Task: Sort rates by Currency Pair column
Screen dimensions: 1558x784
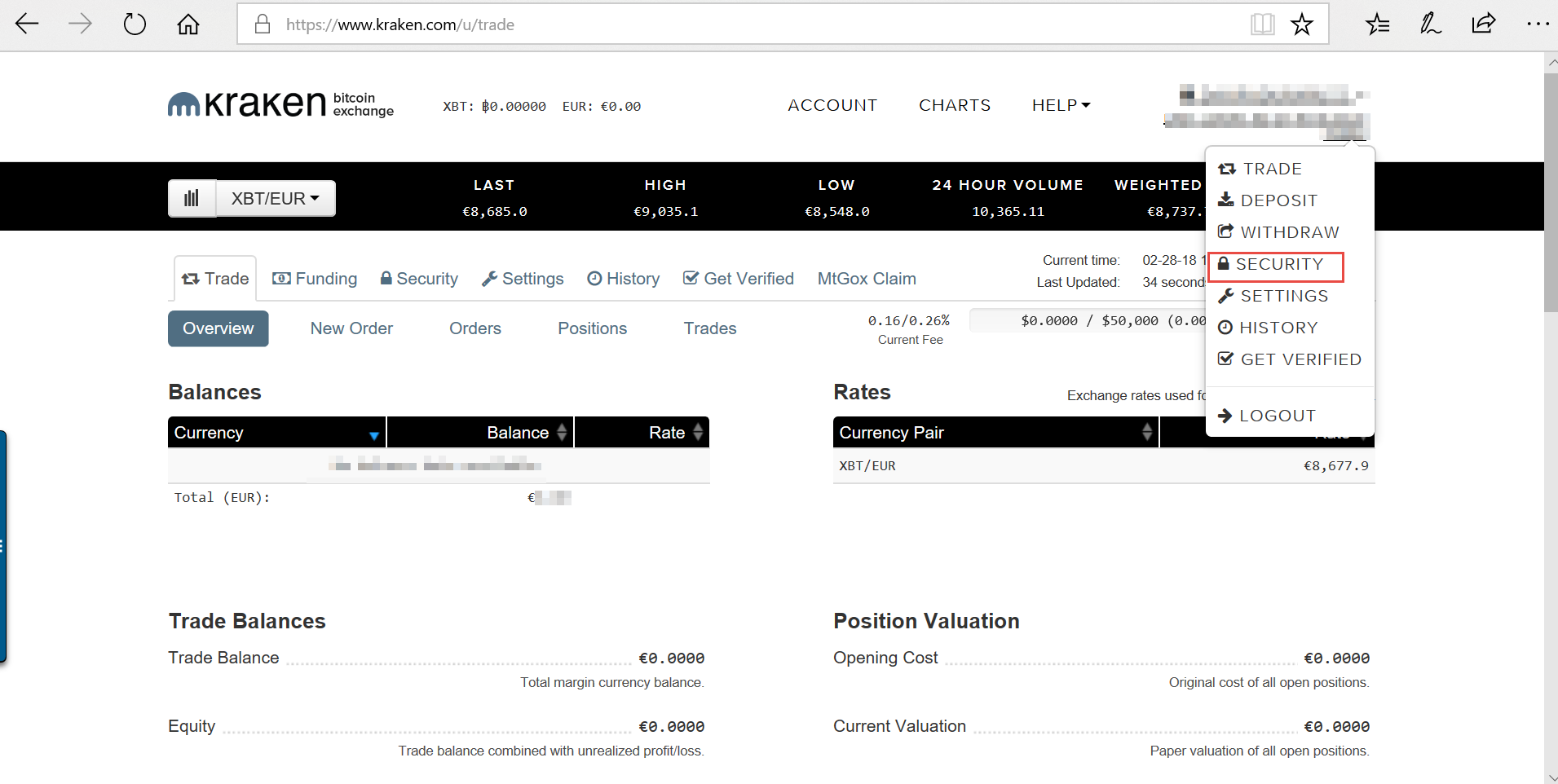Action: tap(995, 433)
